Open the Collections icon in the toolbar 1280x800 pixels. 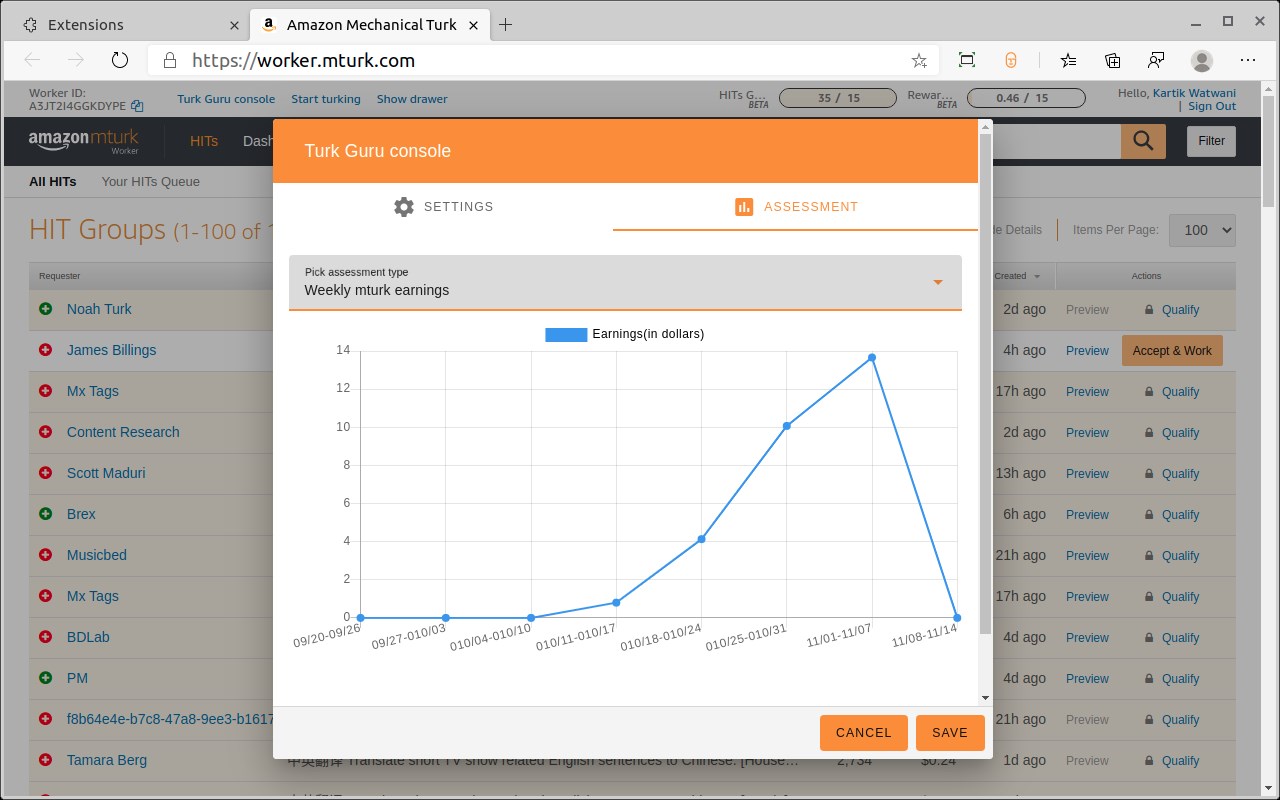1112,60
